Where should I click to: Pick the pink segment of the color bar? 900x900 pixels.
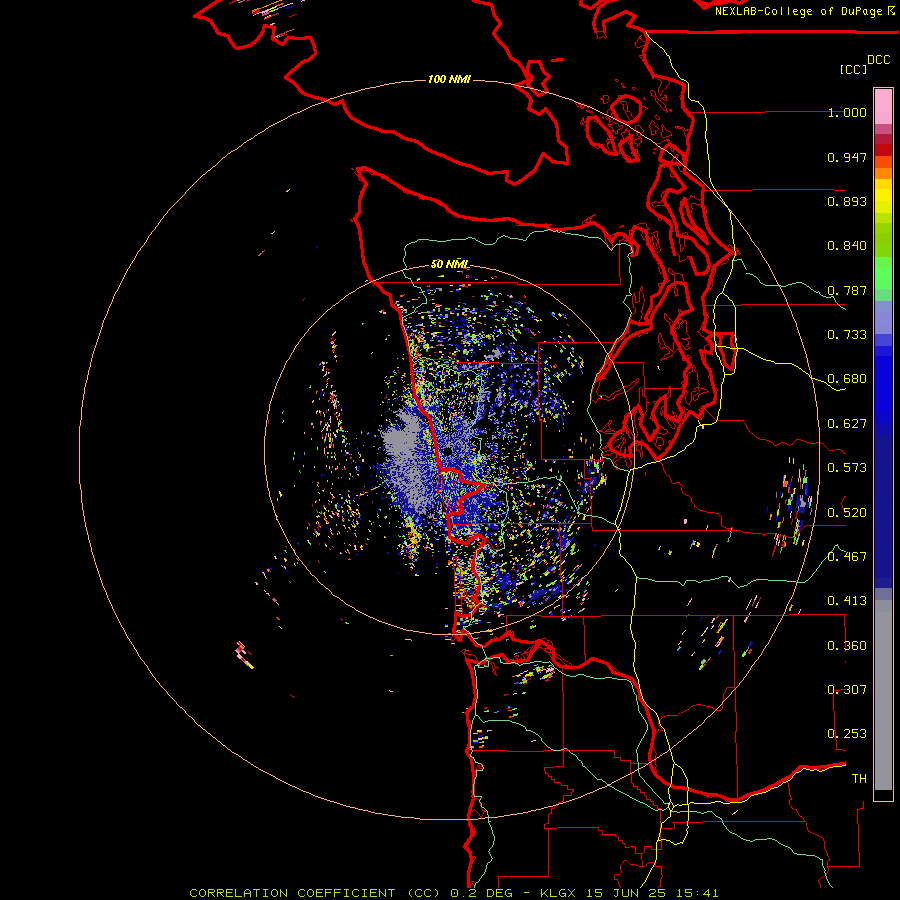pyautogui.click(x=883, y=107)
